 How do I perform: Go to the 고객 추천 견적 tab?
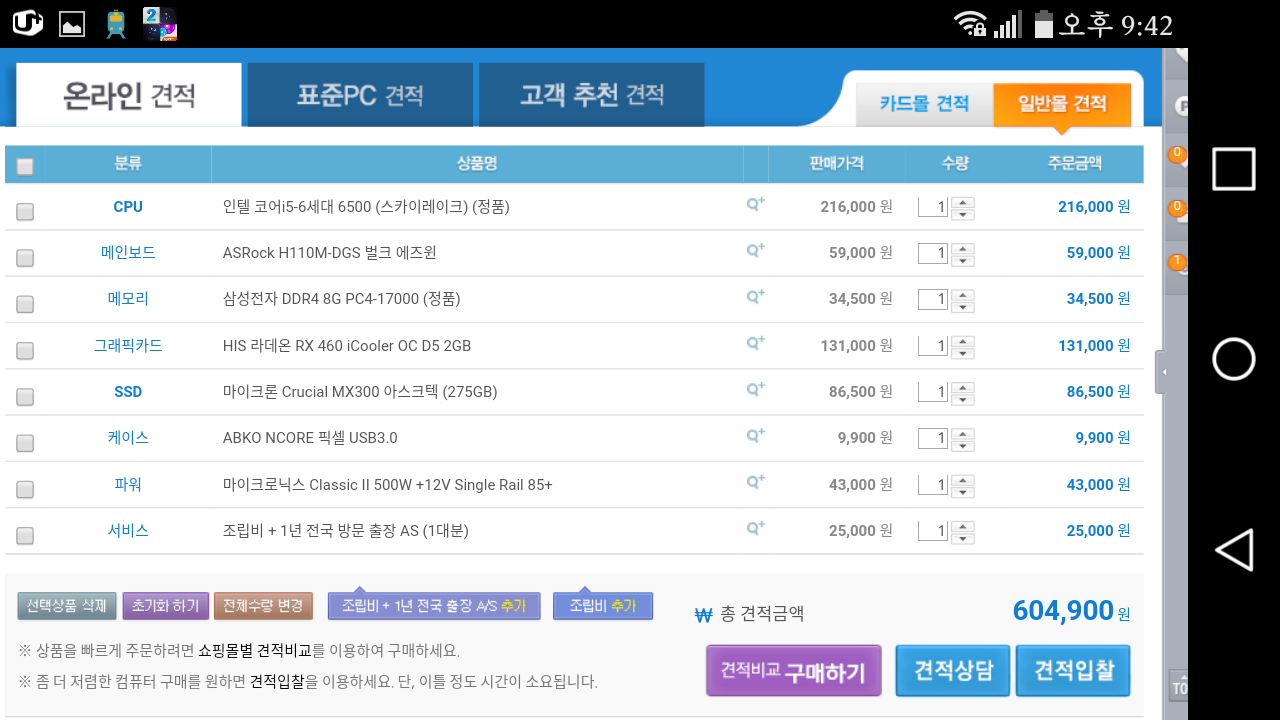[x=592, y=95]
